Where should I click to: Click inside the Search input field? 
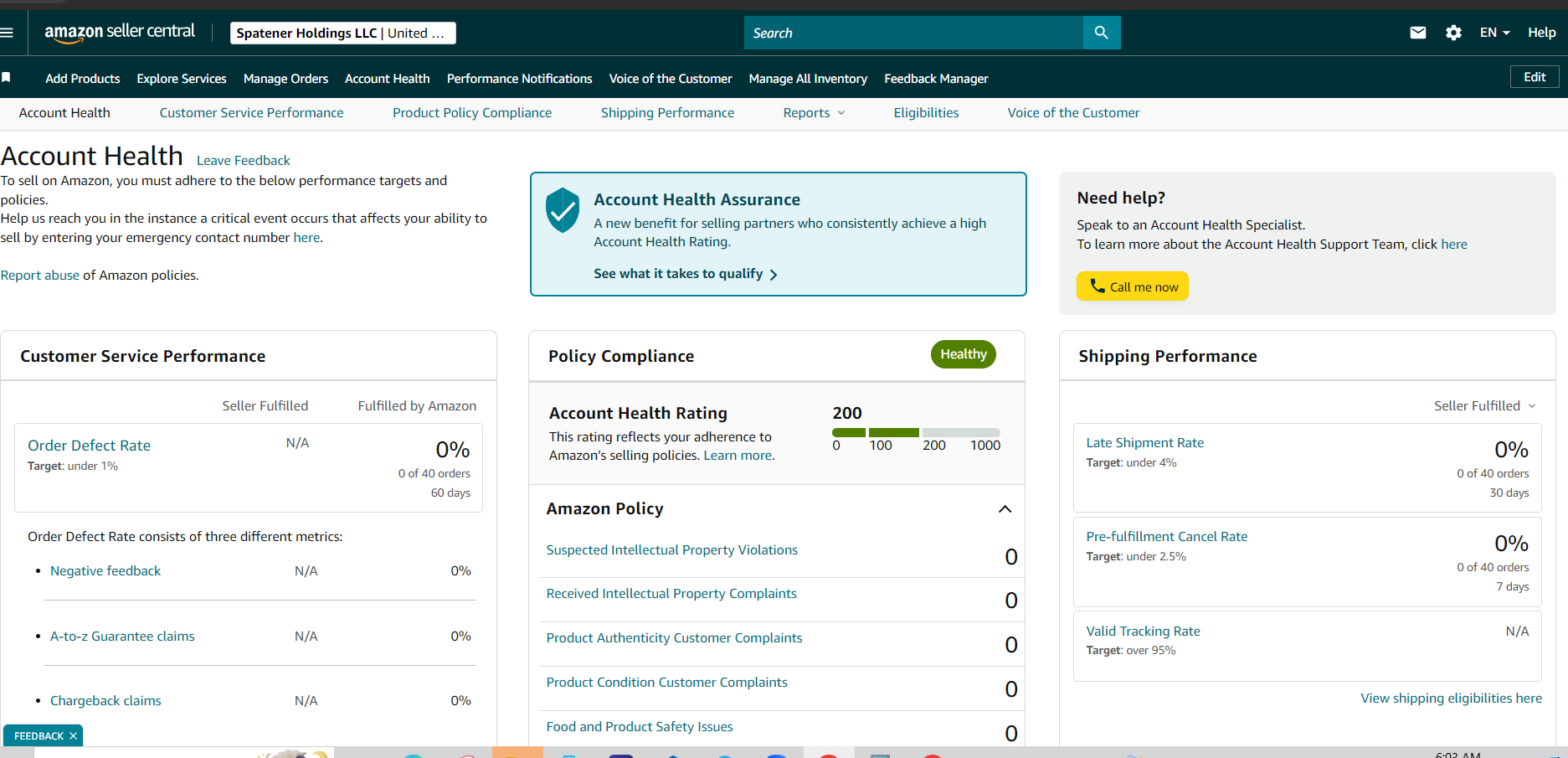tap(913, 33)
